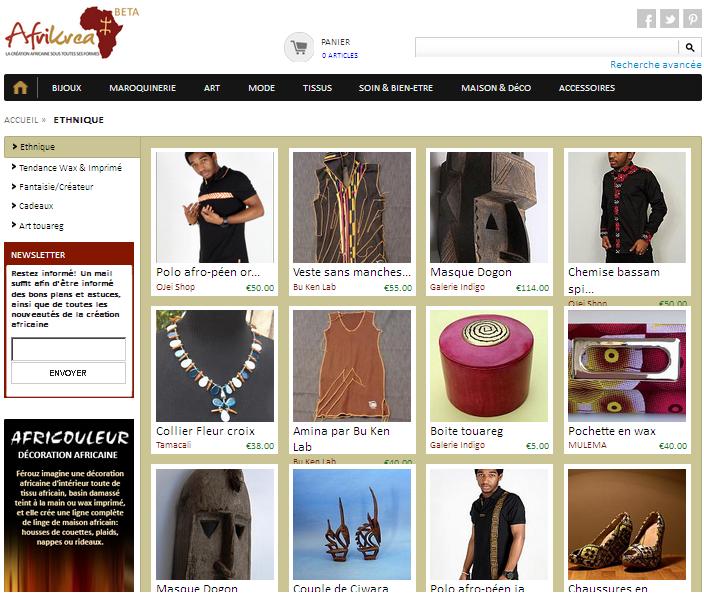
Task: Open the Twitter bird icon link
Action: point(669,19)
